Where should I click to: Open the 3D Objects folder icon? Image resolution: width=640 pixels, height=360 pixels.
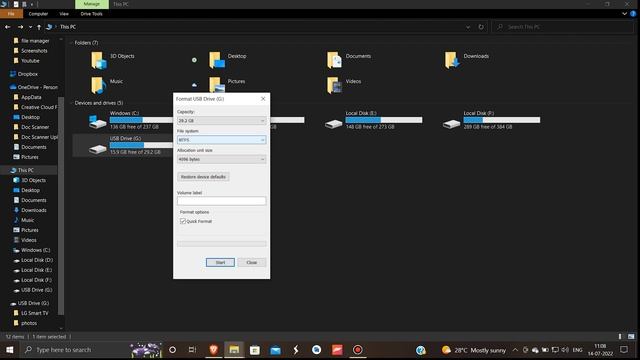pyautogui.click(x=98, y=60)
